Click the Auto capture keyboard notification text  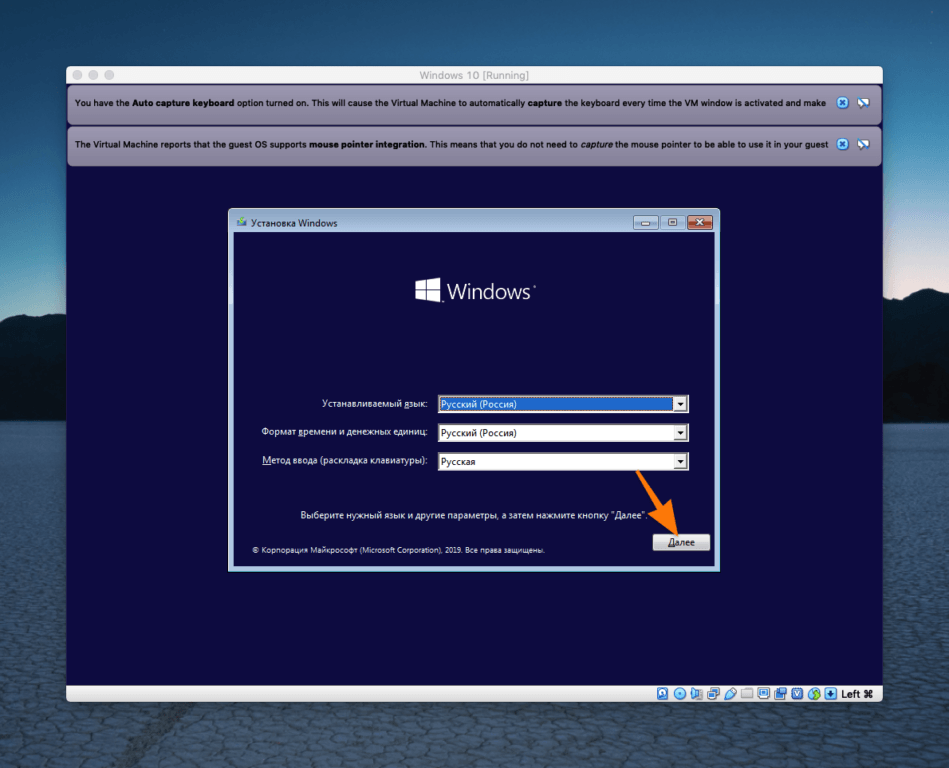450,103
